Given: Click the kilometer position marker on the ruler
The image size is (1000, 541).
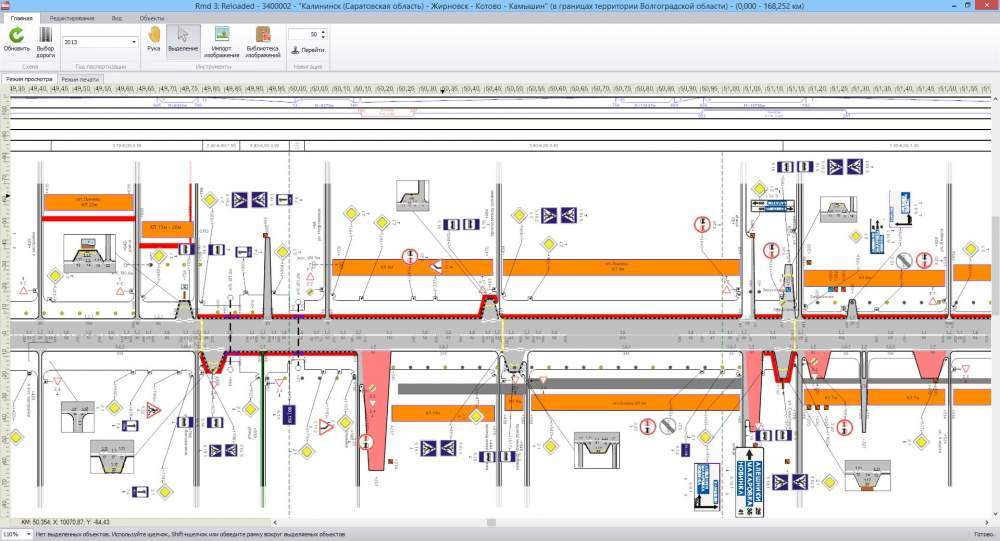Looking at the screenshot, I should (x=442, y=91).
